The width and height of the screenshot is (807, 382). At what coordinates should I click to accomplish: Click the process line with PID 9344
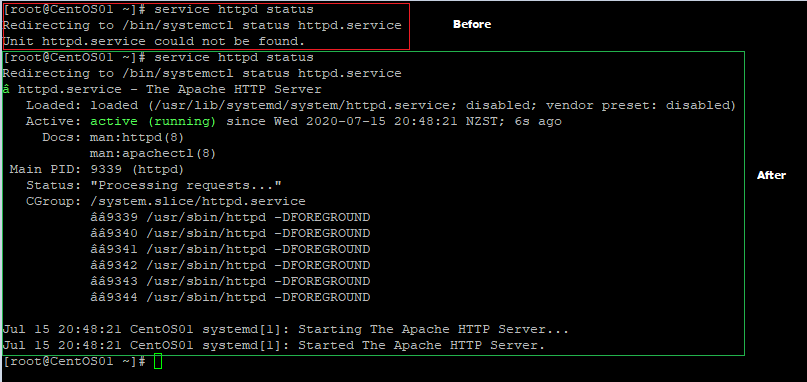230,297
